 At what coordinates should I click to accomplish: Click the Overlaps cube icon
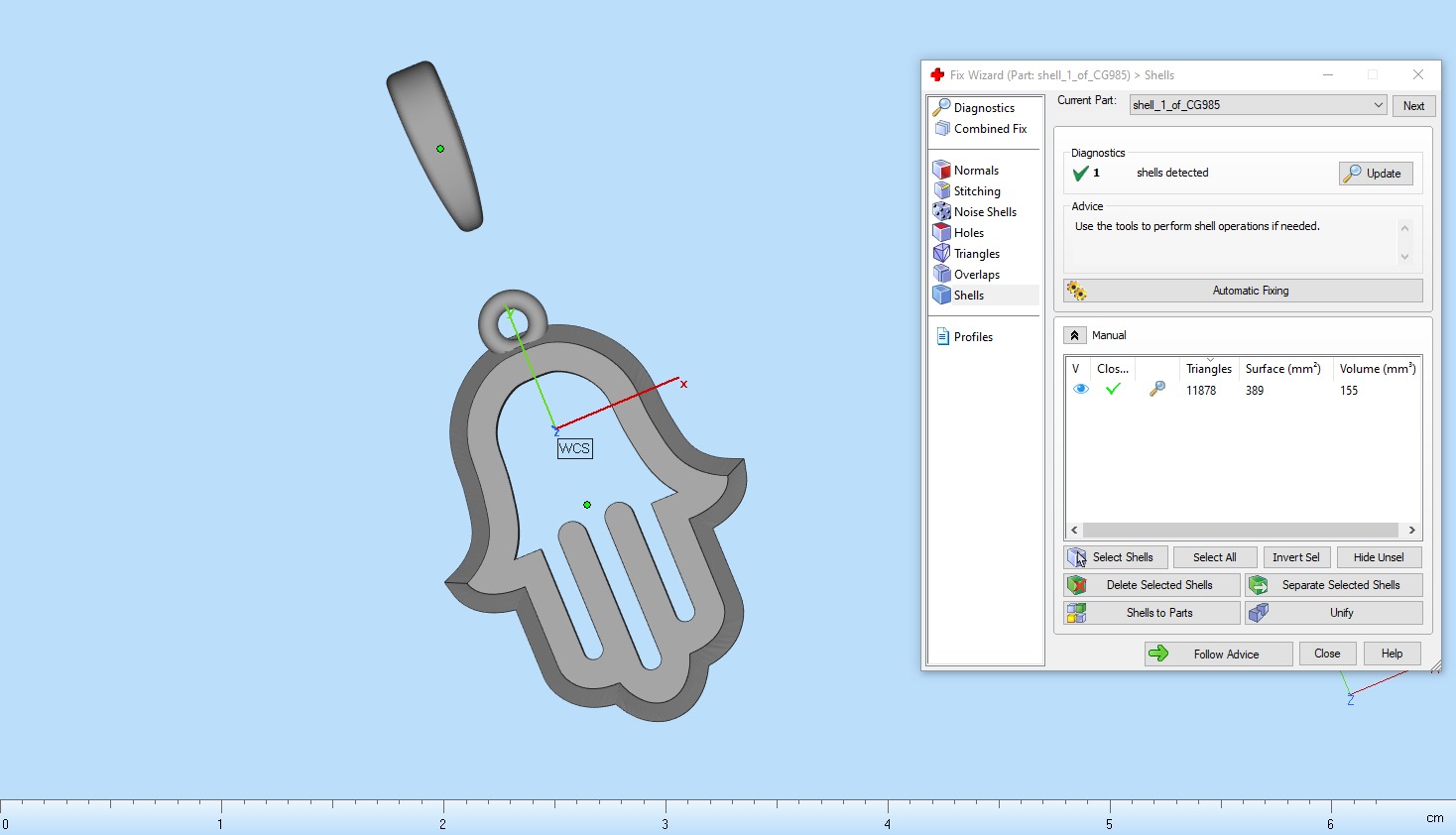[942, 275]
